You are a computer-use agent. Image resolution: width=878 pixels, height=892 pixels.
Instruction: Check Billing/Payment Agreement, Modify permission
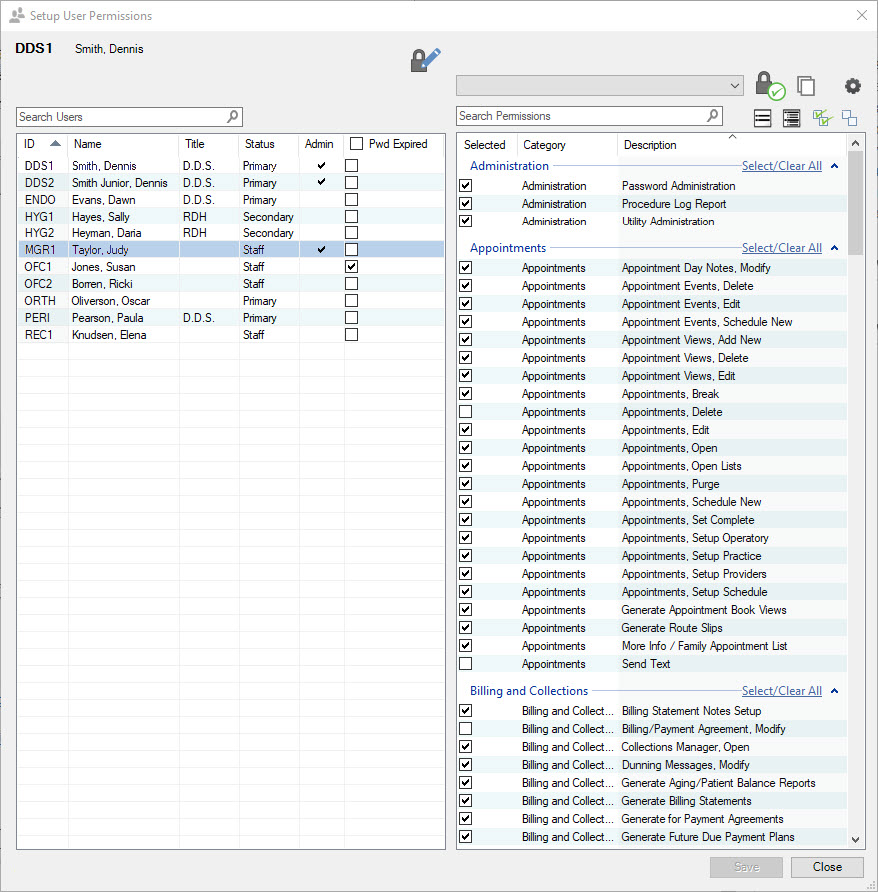pyautogui.click(x=465, y=728)
